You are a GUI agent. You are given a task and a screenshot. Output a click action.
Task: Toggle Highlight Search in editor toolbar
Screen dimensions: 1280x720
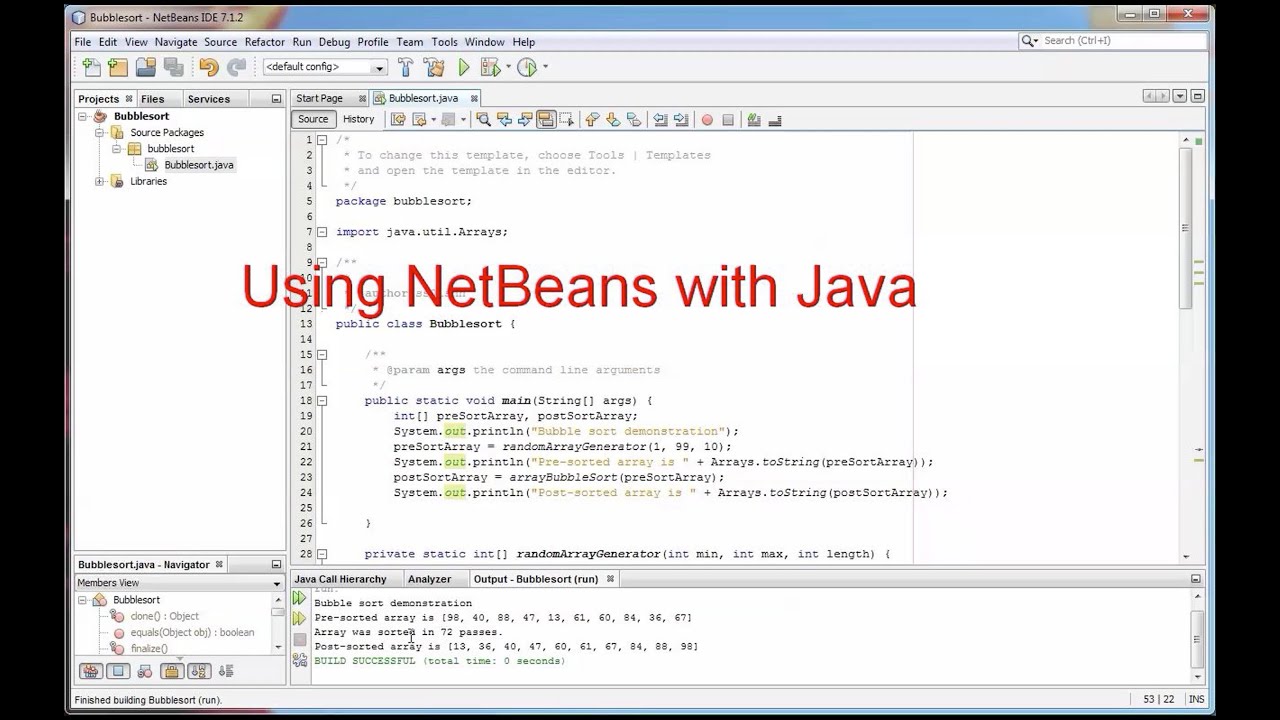tap(546, 119)
